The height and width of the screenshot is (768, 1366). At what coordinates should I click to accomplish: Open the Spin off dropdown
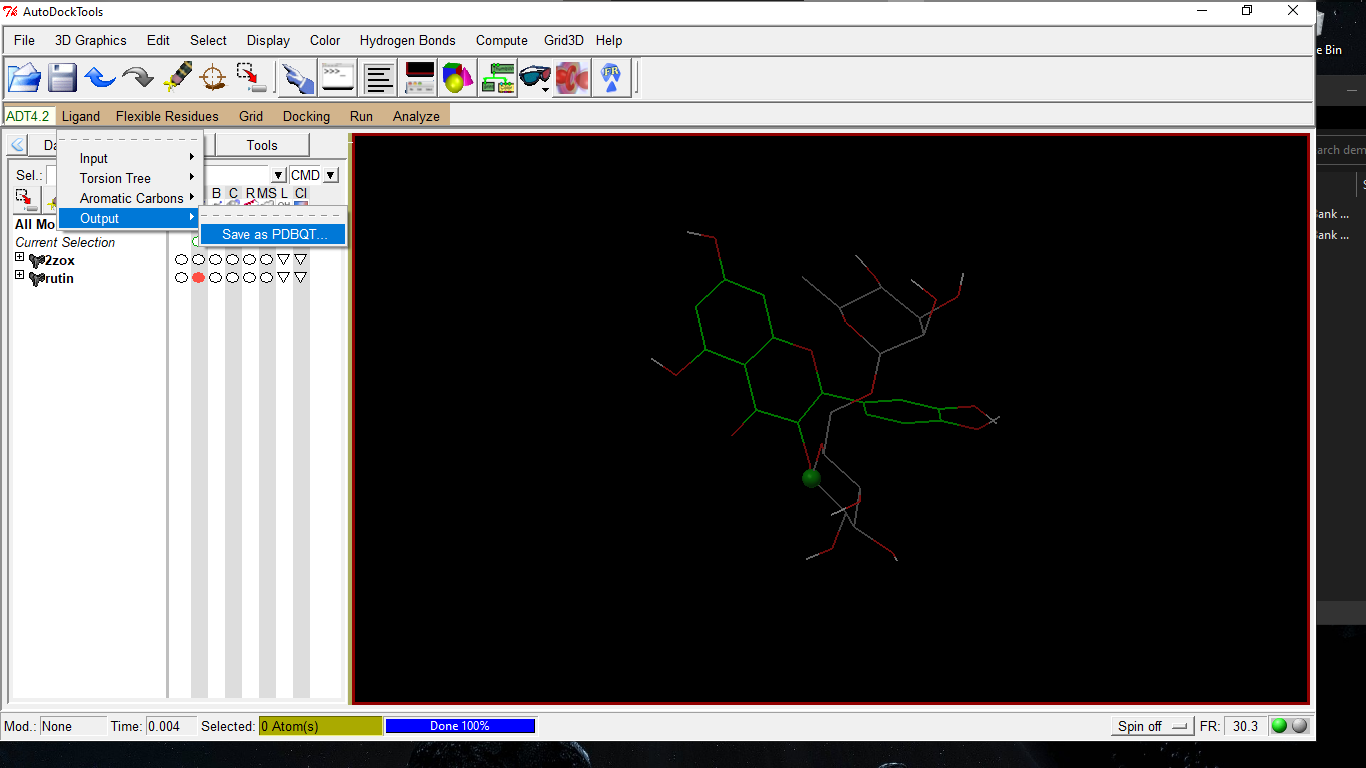1152,726
